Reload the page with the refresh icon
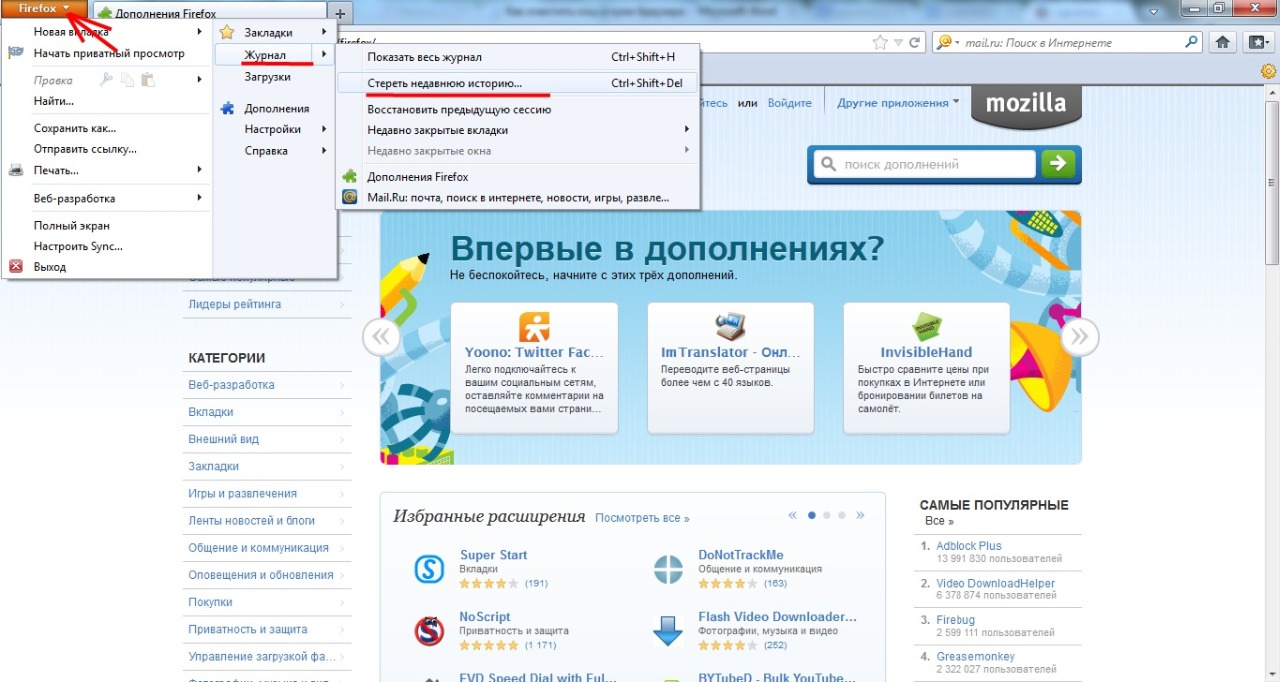 tap(915, 43)
